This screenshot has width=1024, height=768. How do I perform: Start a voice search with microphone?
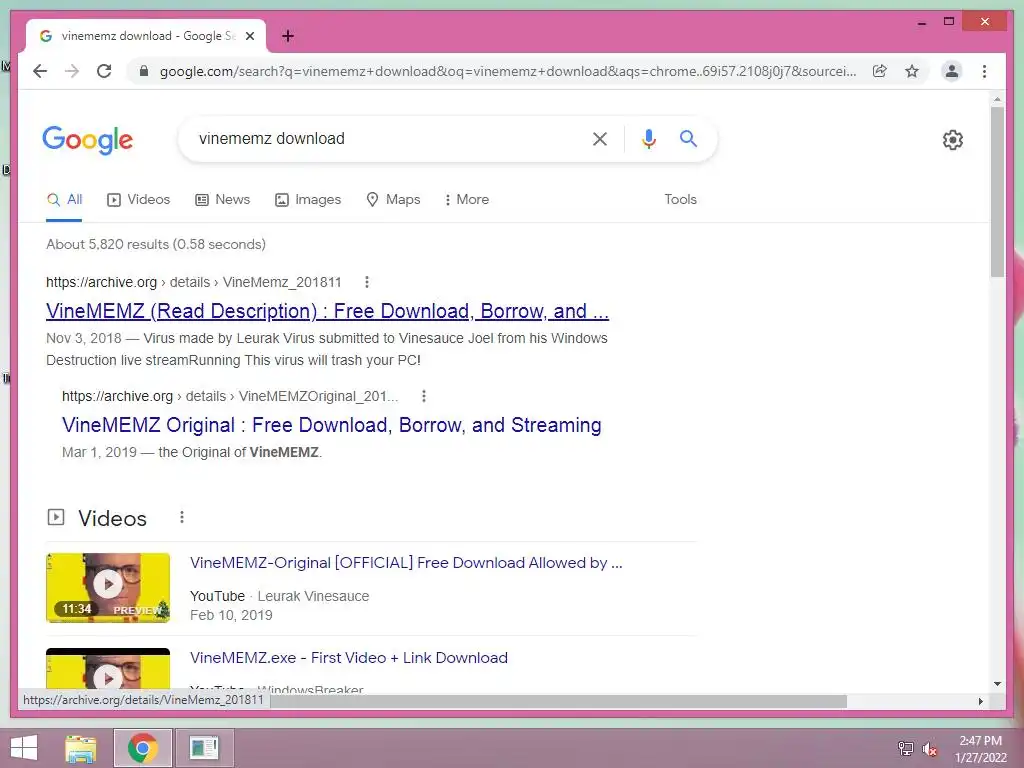648,138
